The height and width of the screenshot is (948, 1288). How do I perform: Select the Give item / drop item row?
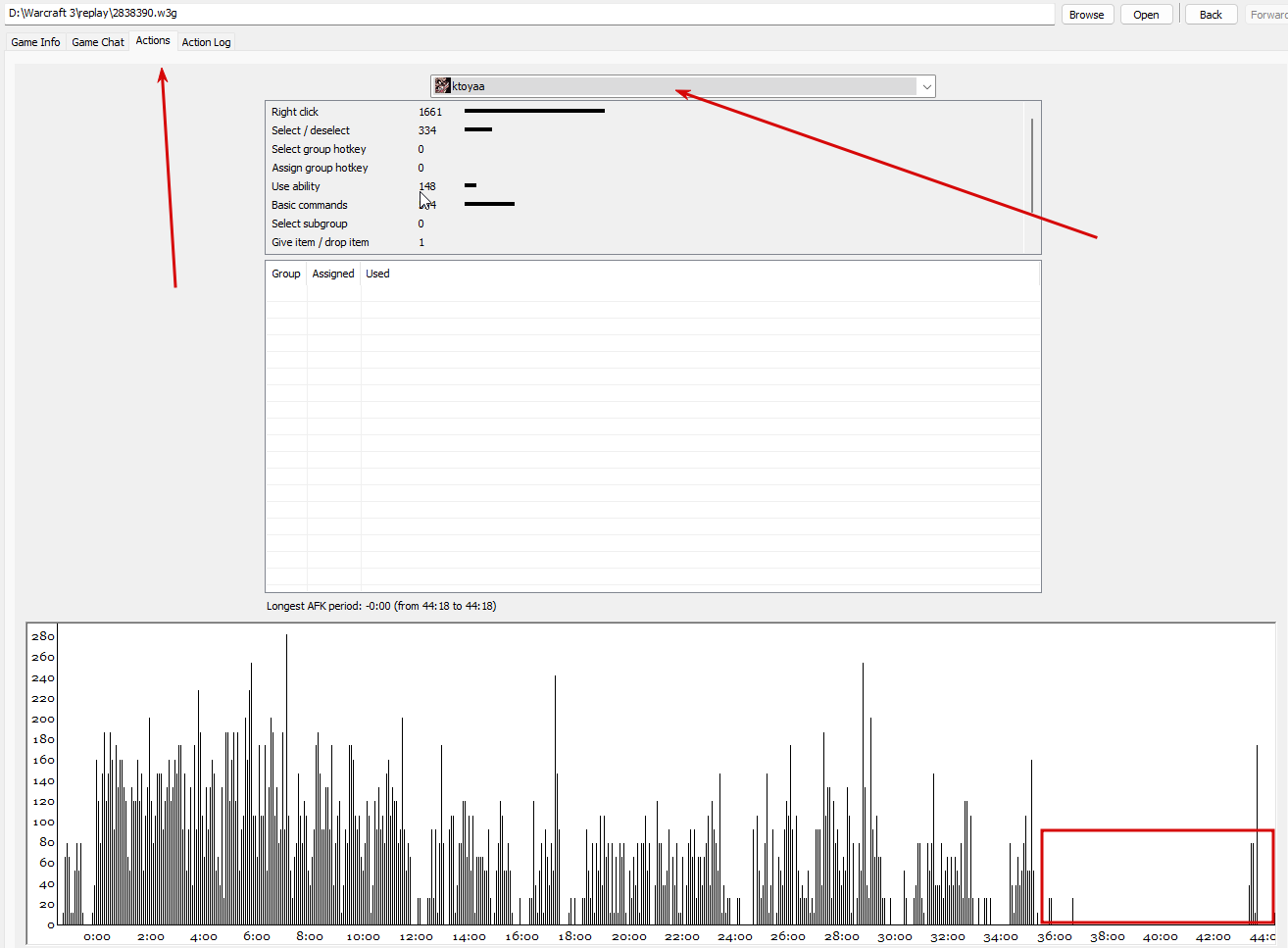pos(644,242)
